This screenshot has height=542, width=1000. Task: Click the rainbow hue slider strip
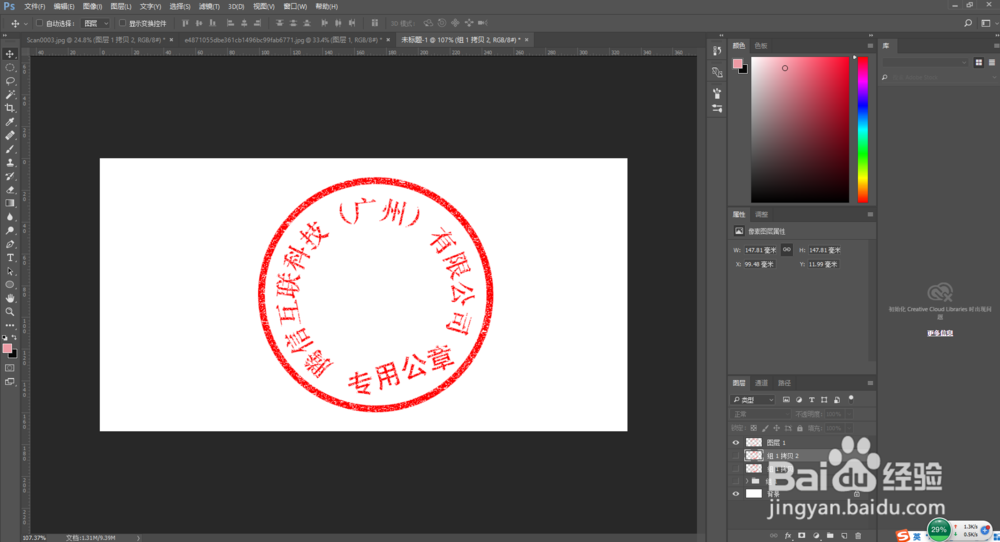click(862, 129)
